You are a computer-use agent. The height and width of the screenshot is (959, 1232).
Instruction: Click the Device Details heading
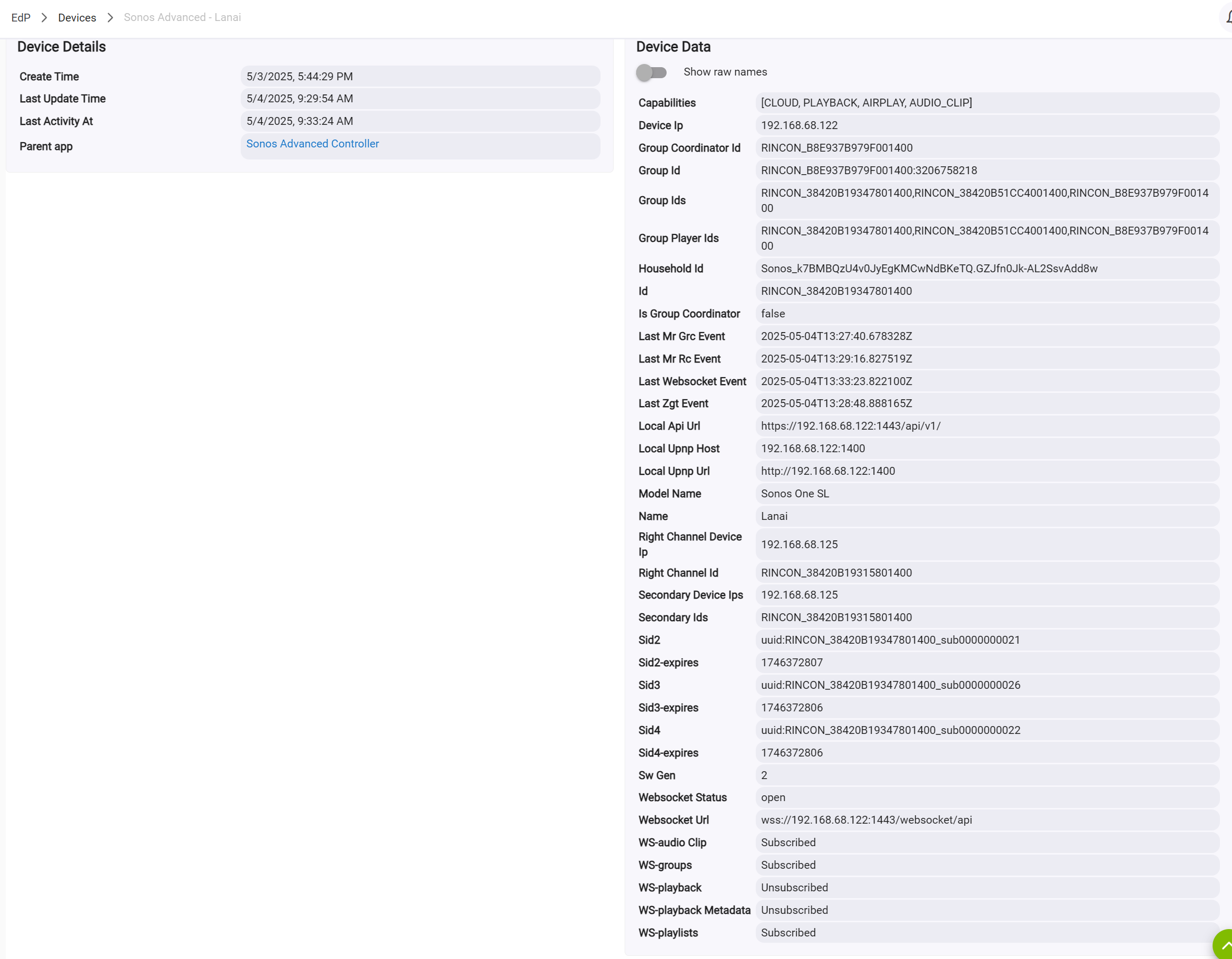click(x=61, y=47)
